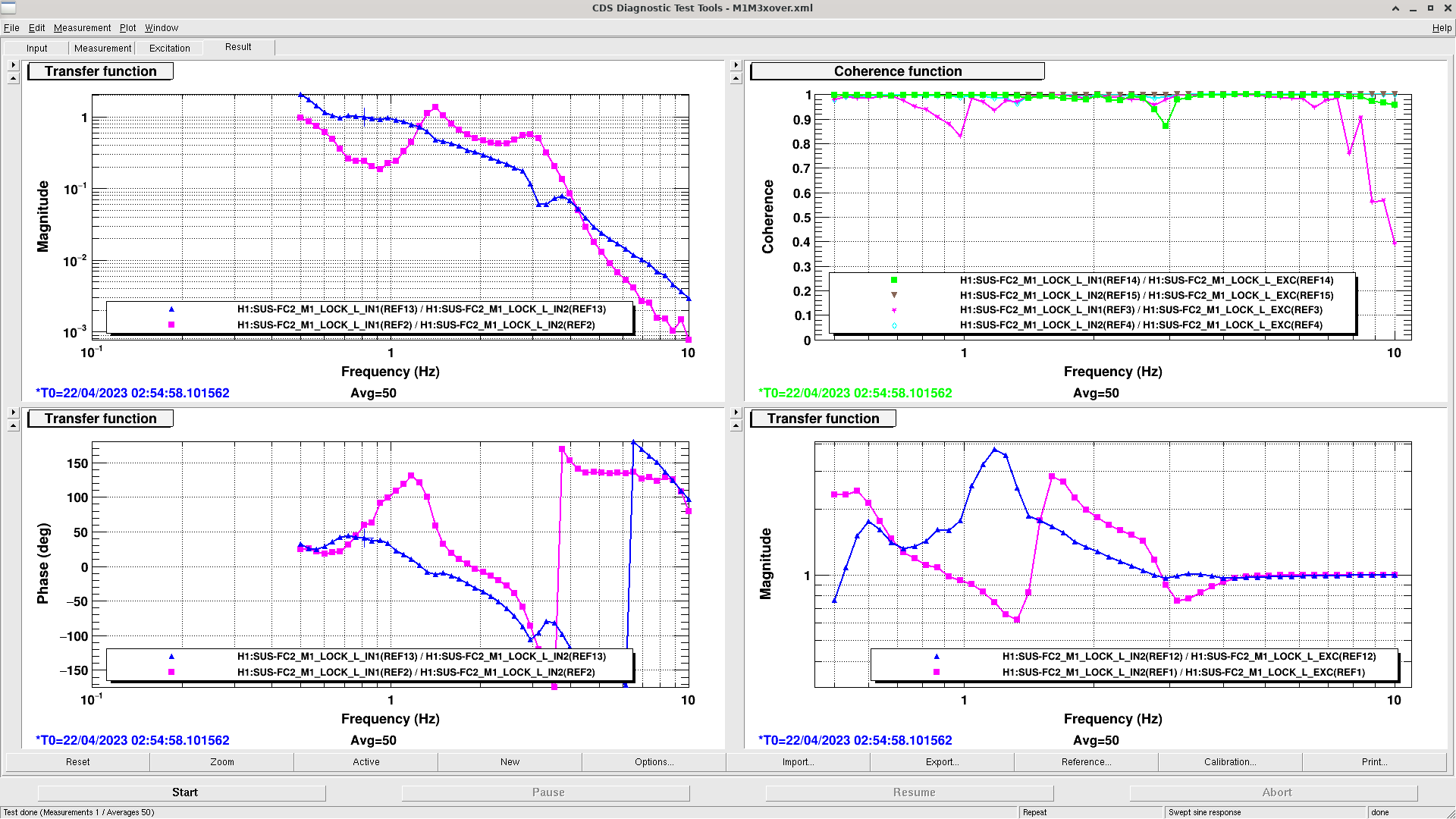Click right-arrow icon beside Coherence function plot

coord(736,65)
